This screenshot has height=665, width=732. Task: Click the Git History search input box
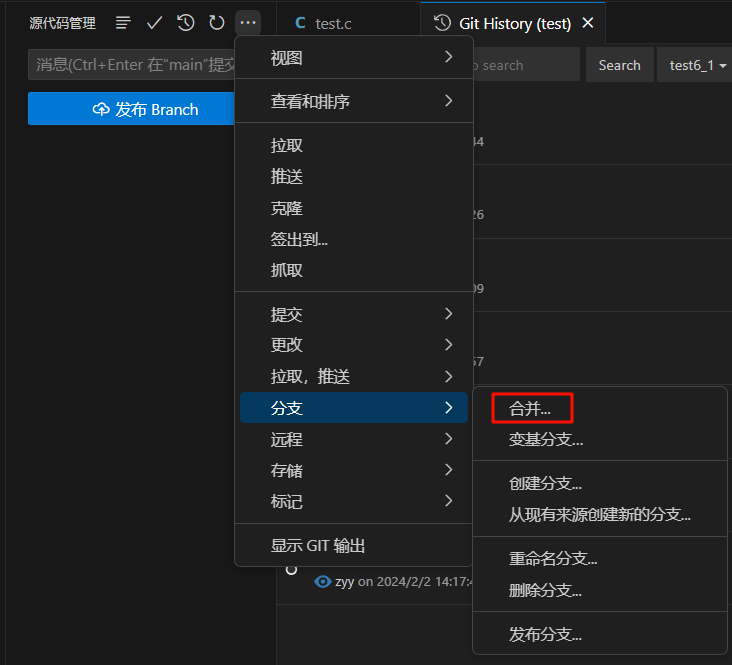coord(526,65)
